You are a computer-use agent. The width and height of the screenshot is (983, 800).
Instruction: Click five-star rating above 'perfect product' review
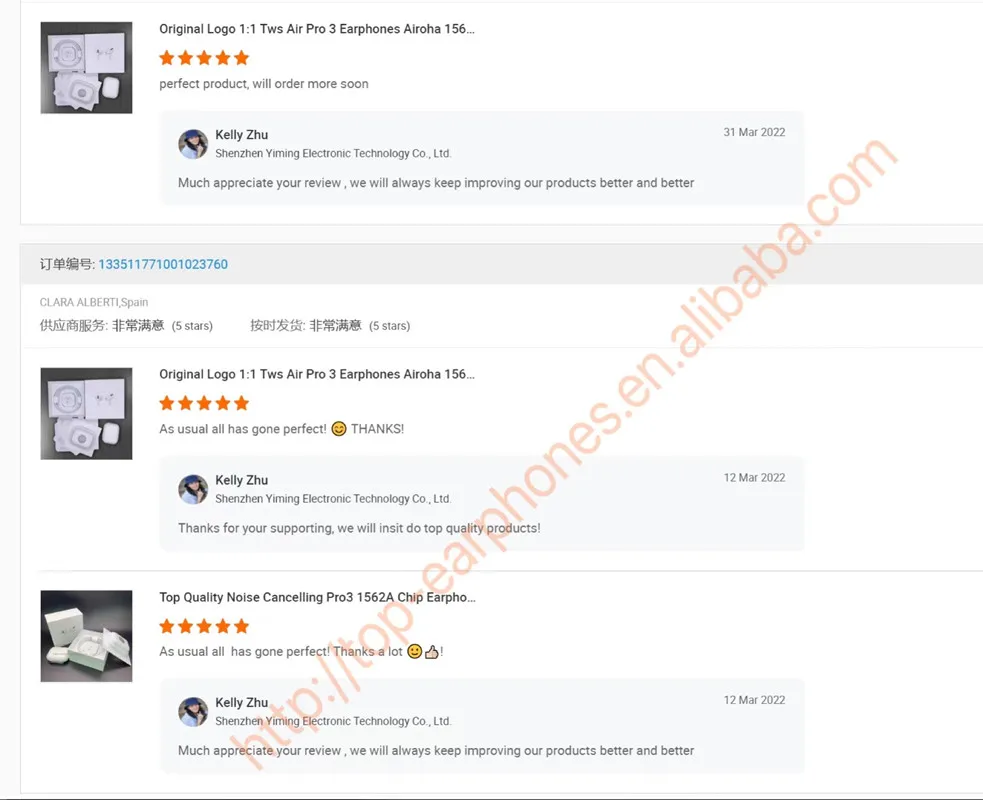tap(204, 58)
